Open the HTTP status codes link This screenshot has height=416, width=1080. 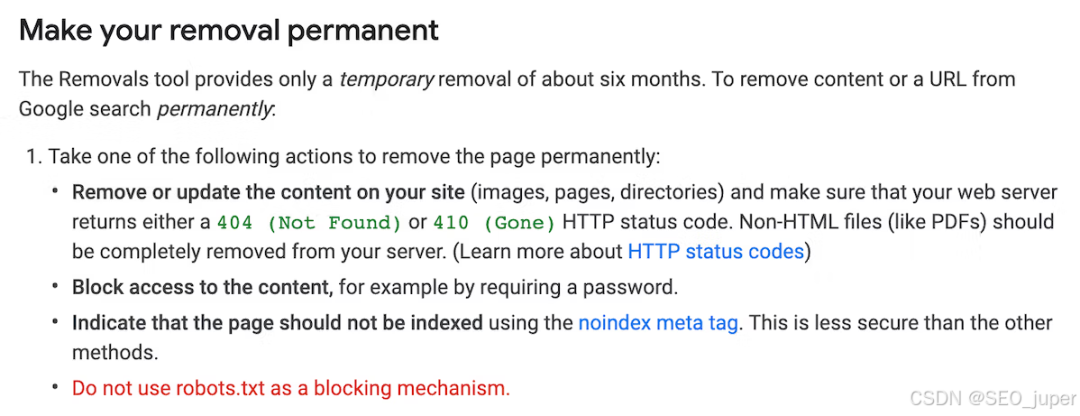click(715, 252)
